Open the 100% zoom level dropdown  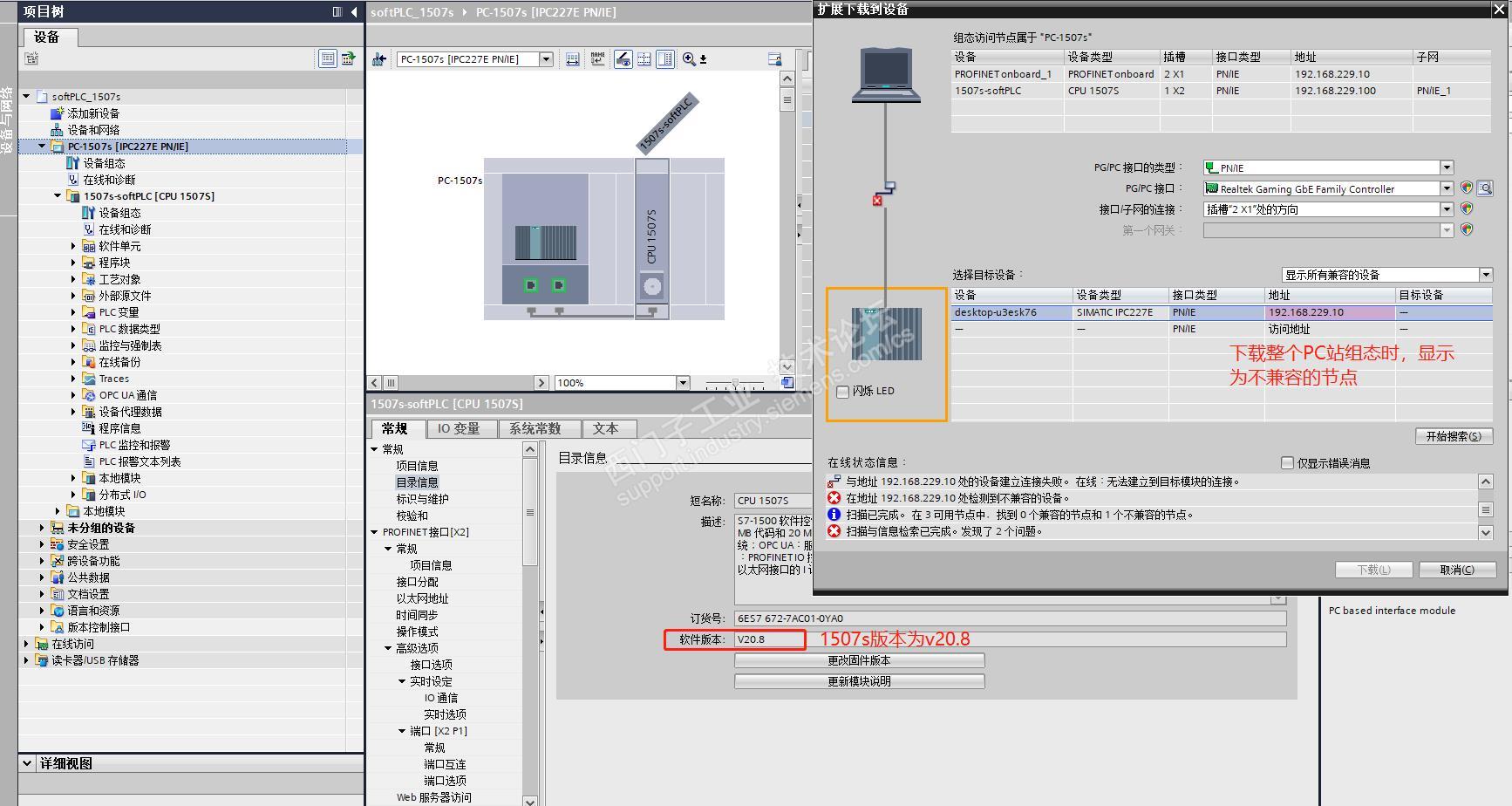click(x=683, y=383)
